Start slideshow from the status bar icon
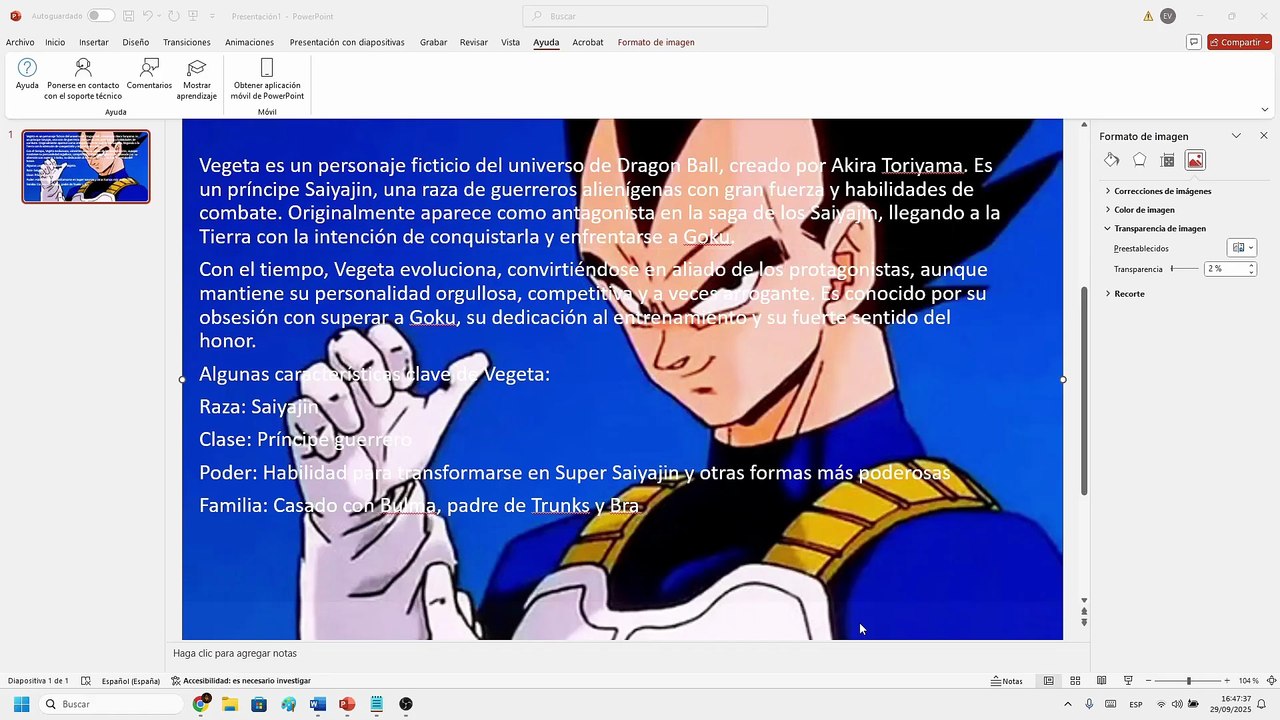Screen dimensions: 1280x720 point(1128,681)
